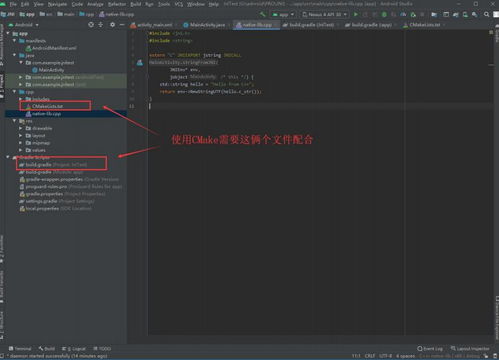The image size is (499, 360).
Task: Open the Search Everywhere magnifier icon
Action: coord(486,14)
